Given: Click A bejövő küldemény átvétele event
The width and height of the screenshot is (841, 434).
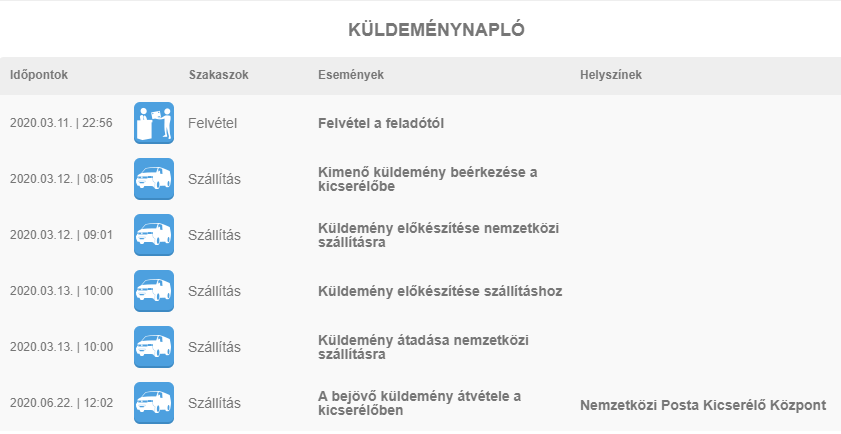Looking at the screenshot, I should 419,403.
